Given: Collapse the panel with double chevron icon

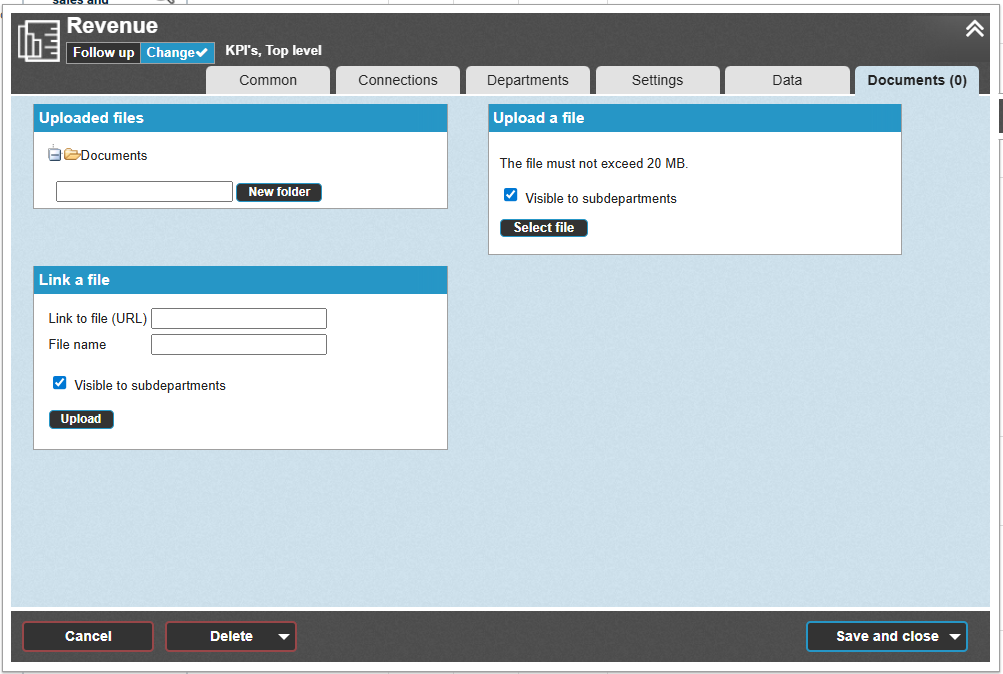Looking at the screenshot, I should pyautogui.click(x=974, y=29).
